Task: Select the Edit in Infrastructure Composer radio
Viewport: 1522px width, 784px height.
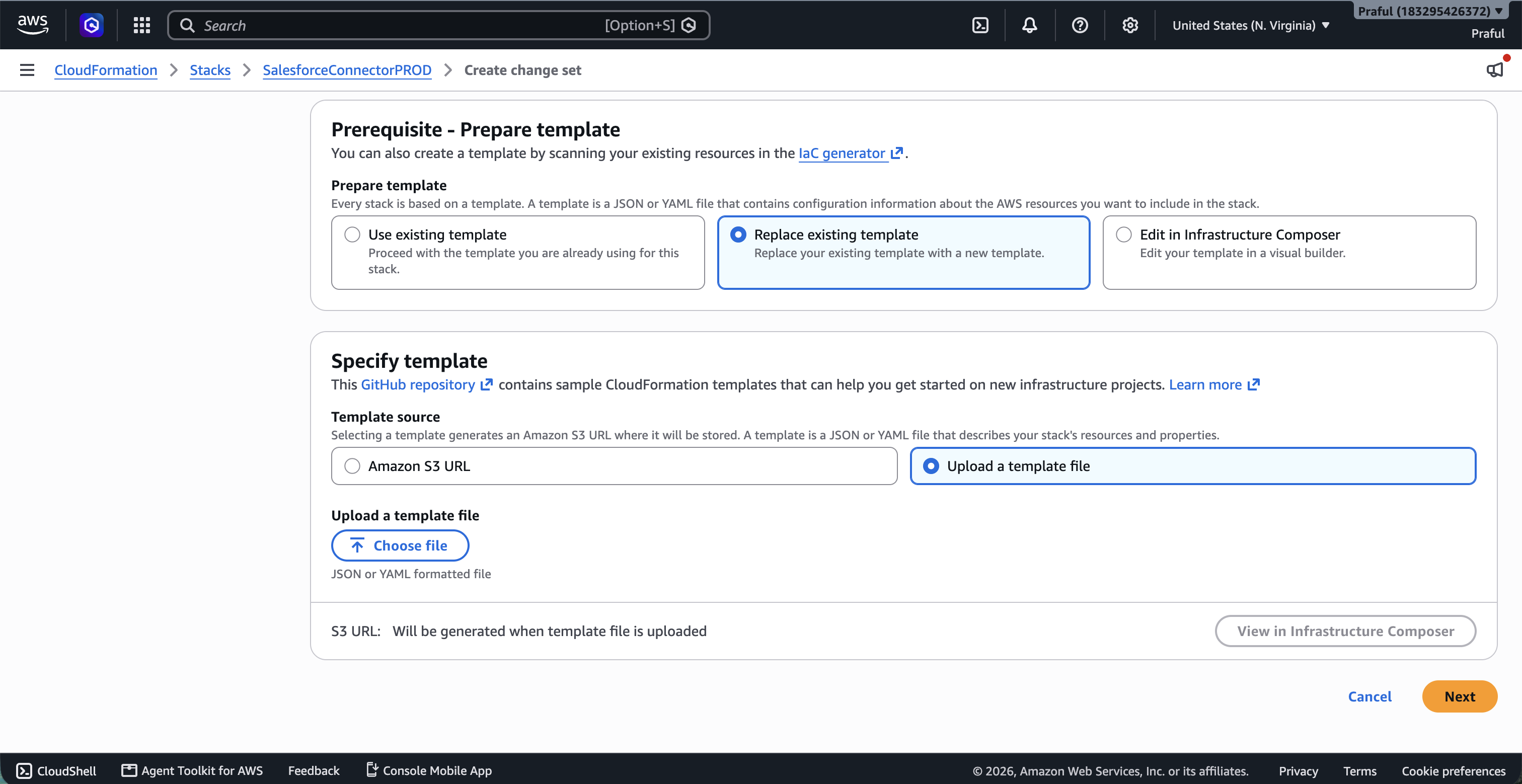Action: tap(1124, 234)
